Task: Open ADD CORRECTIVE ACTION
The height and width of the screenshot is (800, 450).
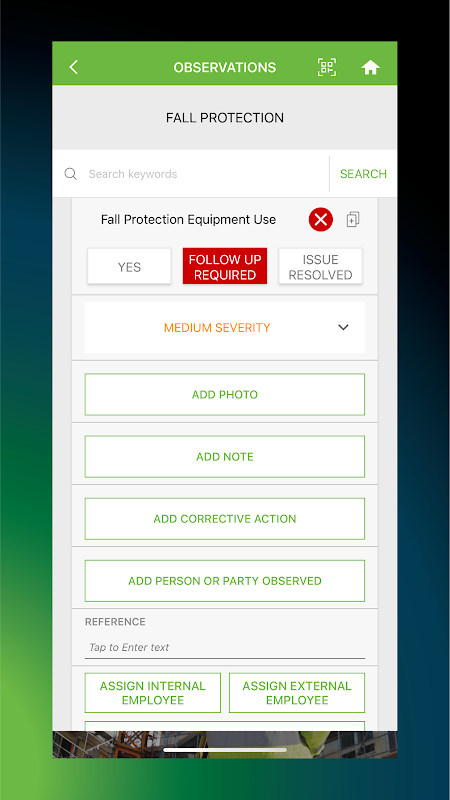Action: [x=224, y=519]
